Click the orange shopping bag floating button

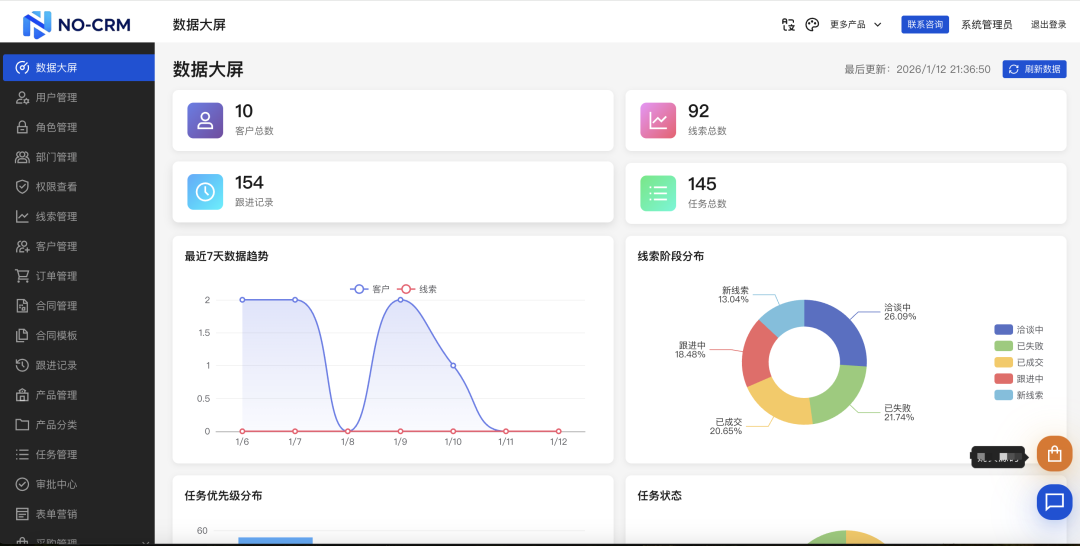[x=1055, y=454]
